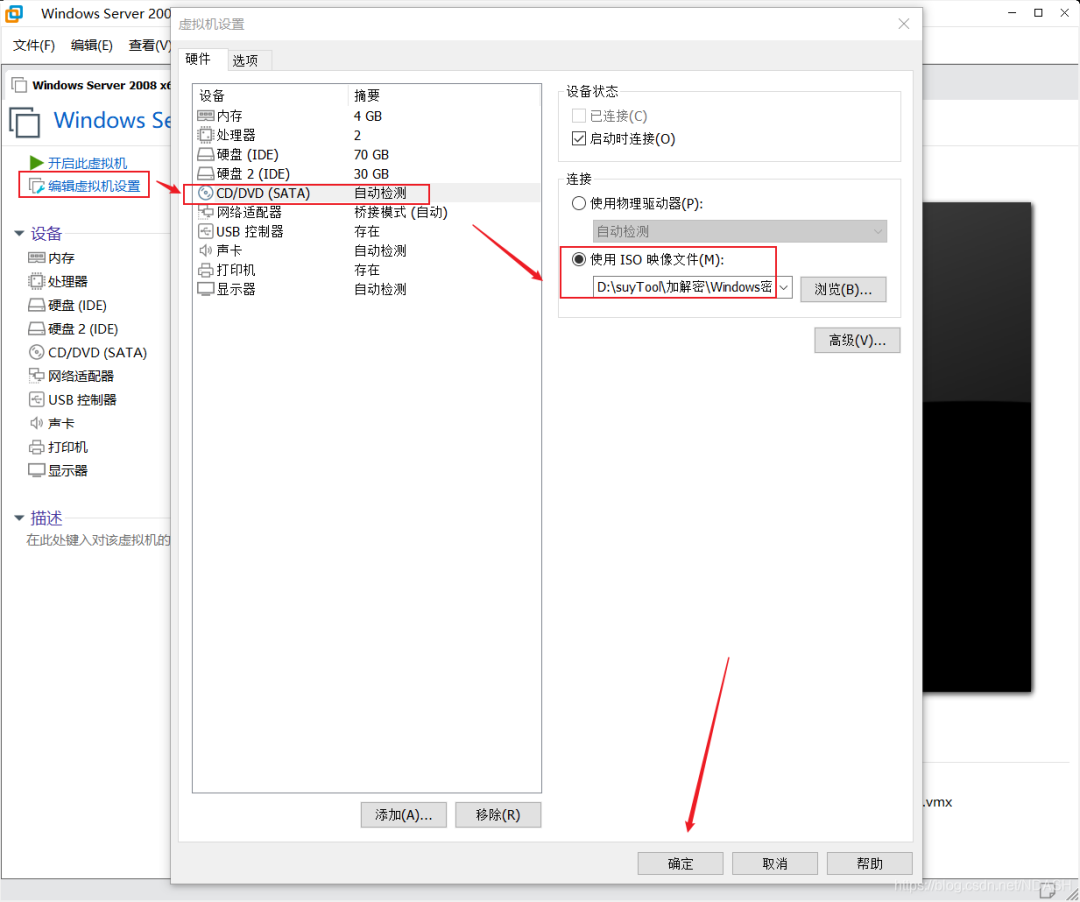Click the 自动检测 summary in the CD/DVD row
Screen dimensions: 1080x902
(x=380, y=193)
